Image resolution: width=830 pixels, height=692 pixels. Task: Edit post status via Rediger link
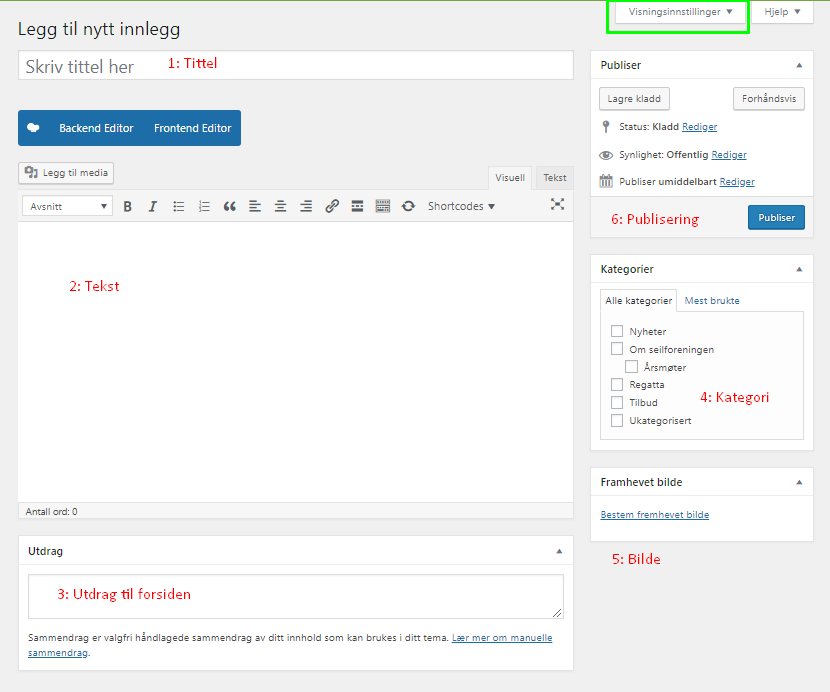pyautogui.click(x=699, y=127)
